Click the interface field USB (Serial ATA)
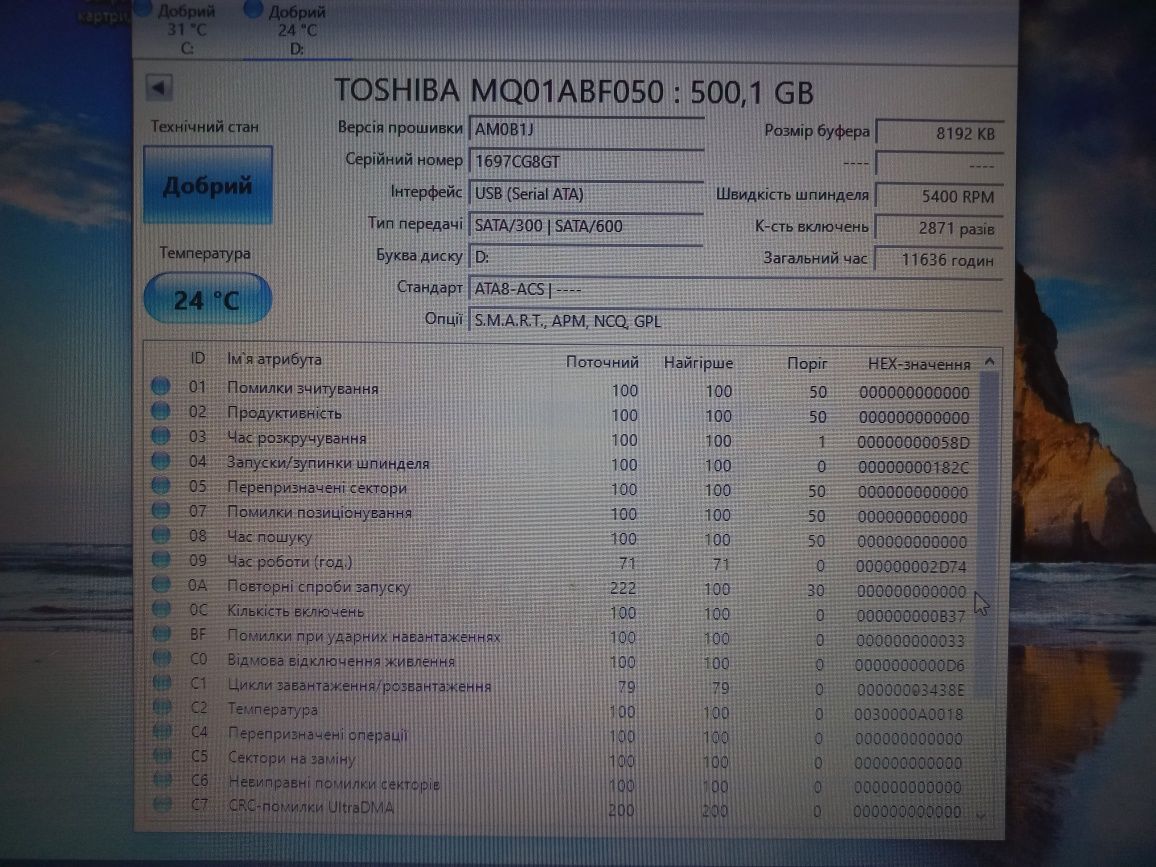Viewport: 1156px width, 867px height. click(x=586, y=194)
